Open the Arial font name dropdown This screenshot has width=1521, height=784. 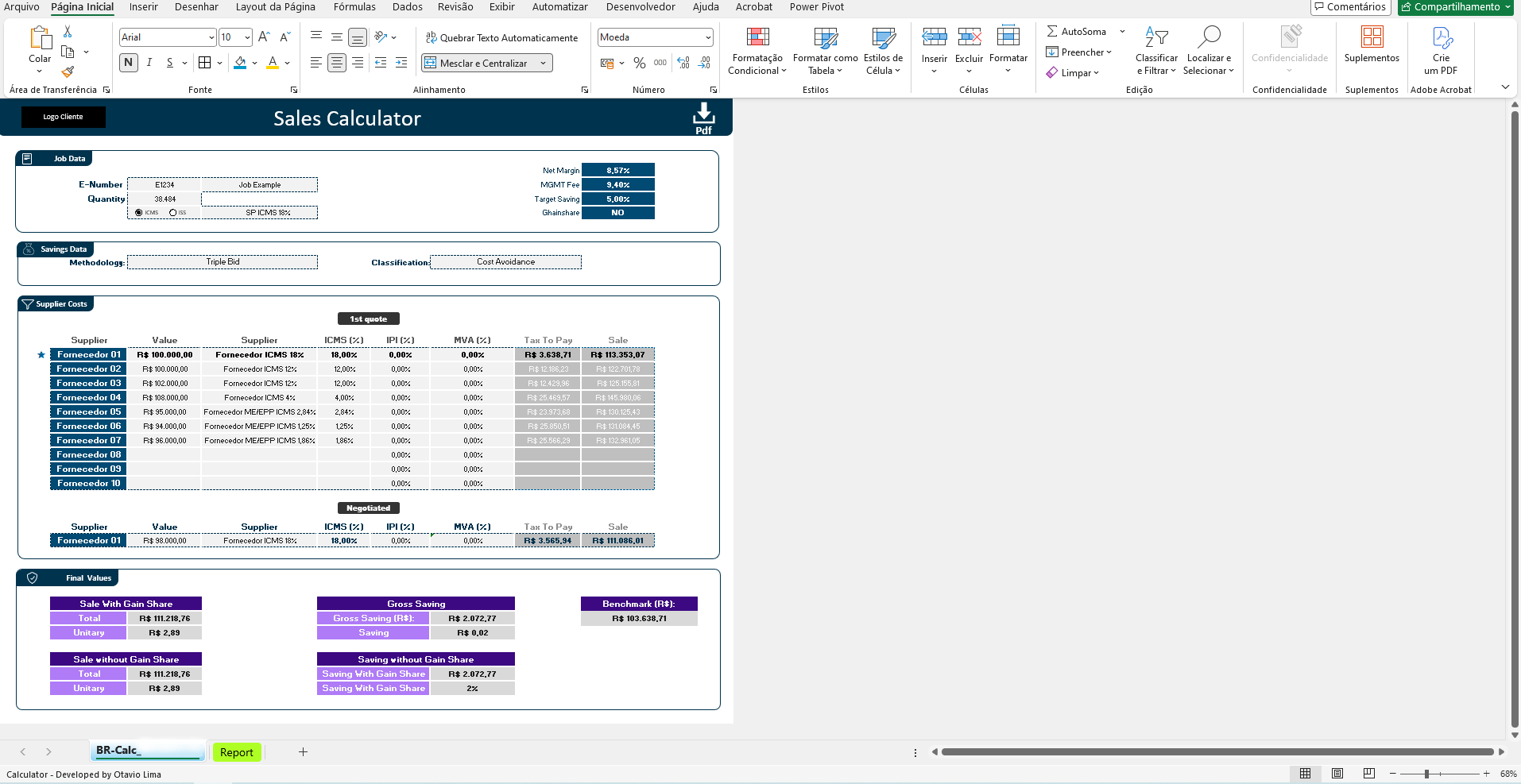point(211,37)
